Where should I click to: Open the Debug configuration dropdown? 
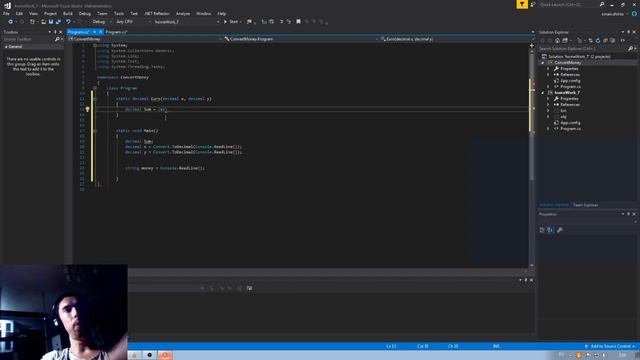pos(101,22)
